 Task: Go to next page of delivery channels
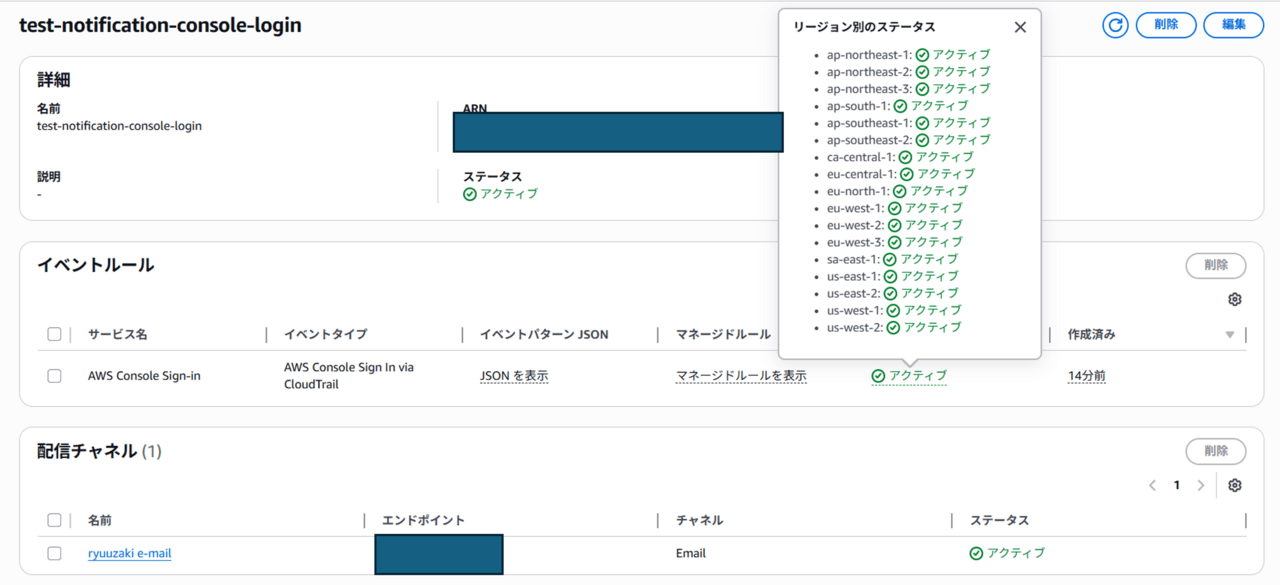pyautogui.click(x=1201, y=485)
